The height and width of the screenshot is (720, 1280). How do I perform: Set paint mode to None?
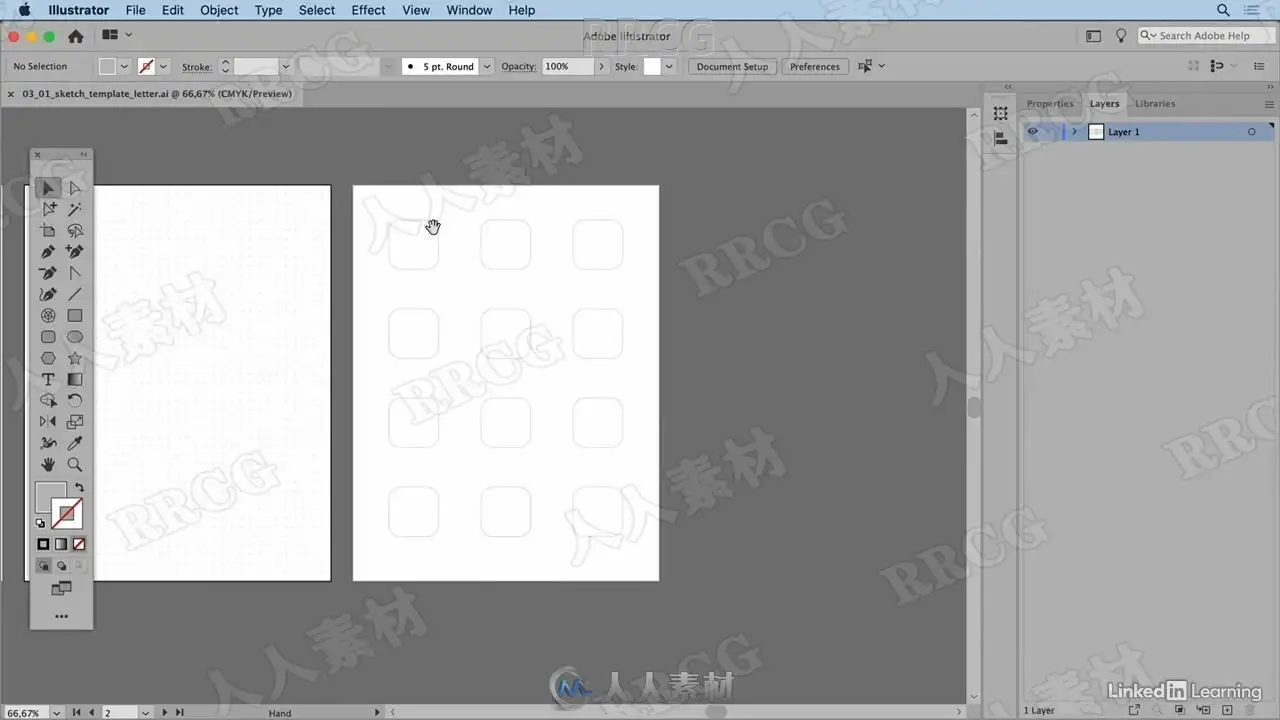(79, 544)
